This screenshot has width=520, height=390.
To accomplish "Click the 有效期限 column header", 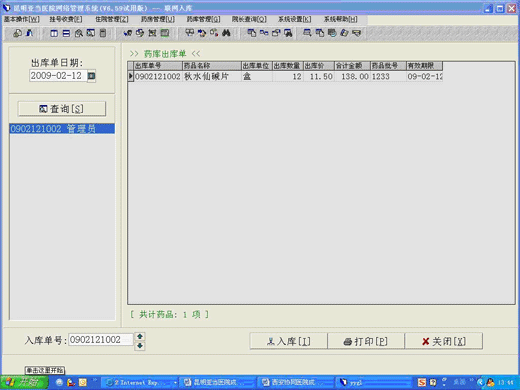I will pos(425,66).
